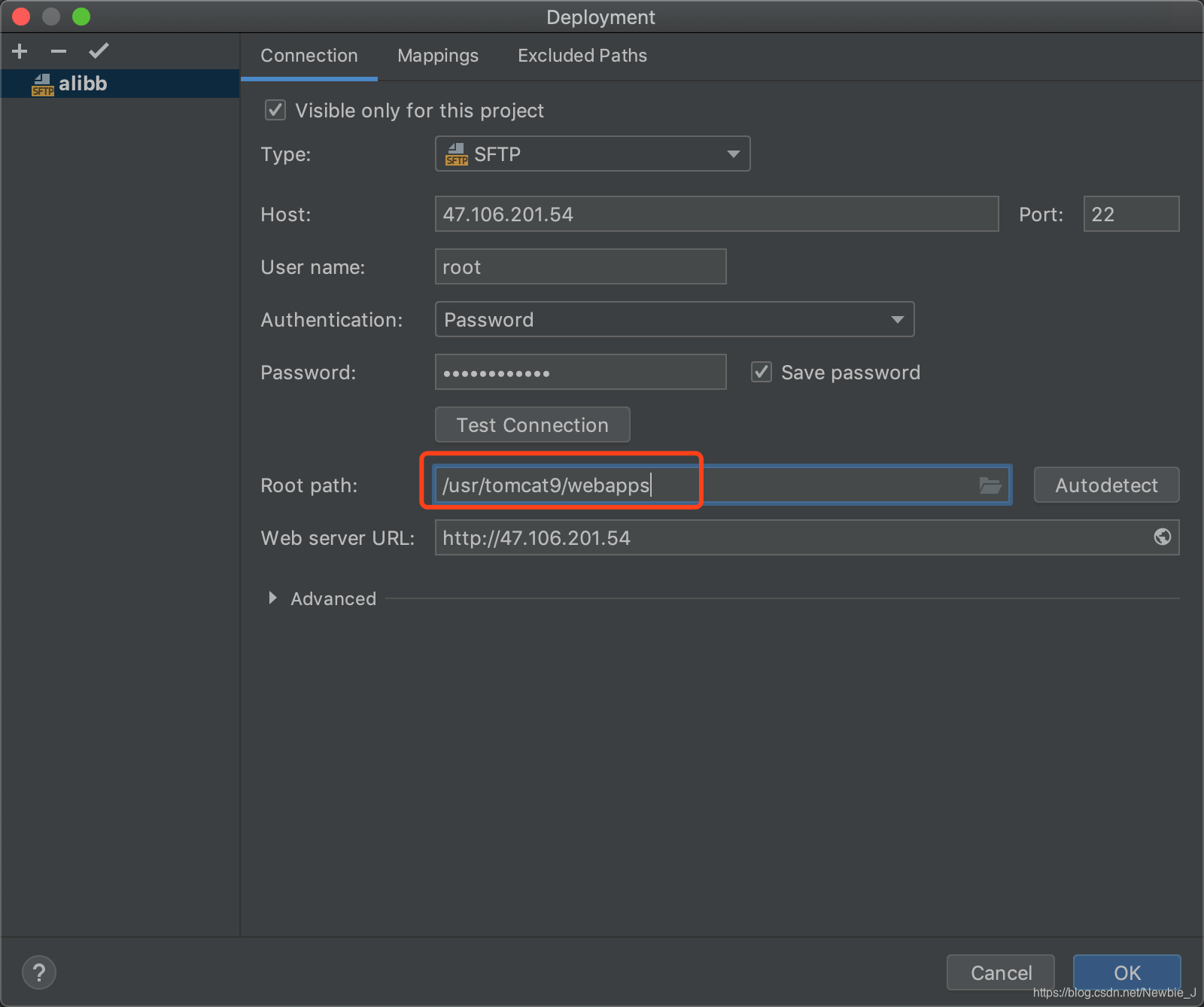Select the alibb SFTP server entry
This screenshot has width=1204, height=1007.
click(x=120, y=84)
